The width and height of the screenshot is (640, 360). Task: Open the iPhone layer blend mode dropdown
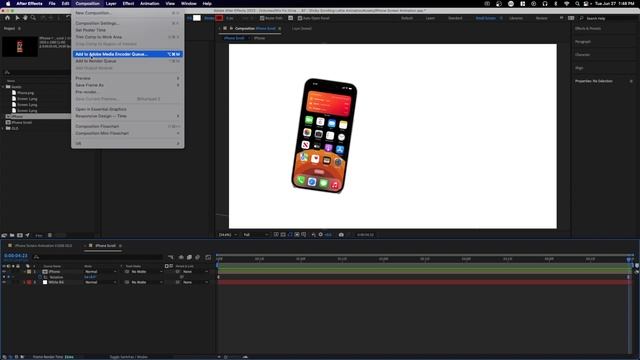(x=100, y=271)
